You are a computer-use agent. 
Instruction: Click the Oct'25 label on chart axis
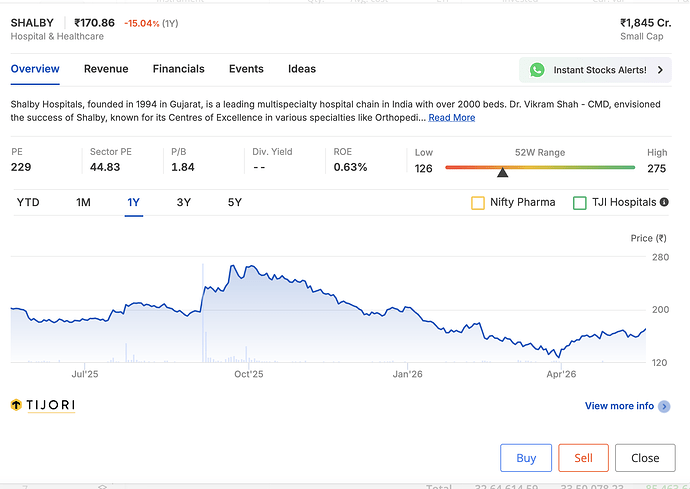click(x=249, y=374)
